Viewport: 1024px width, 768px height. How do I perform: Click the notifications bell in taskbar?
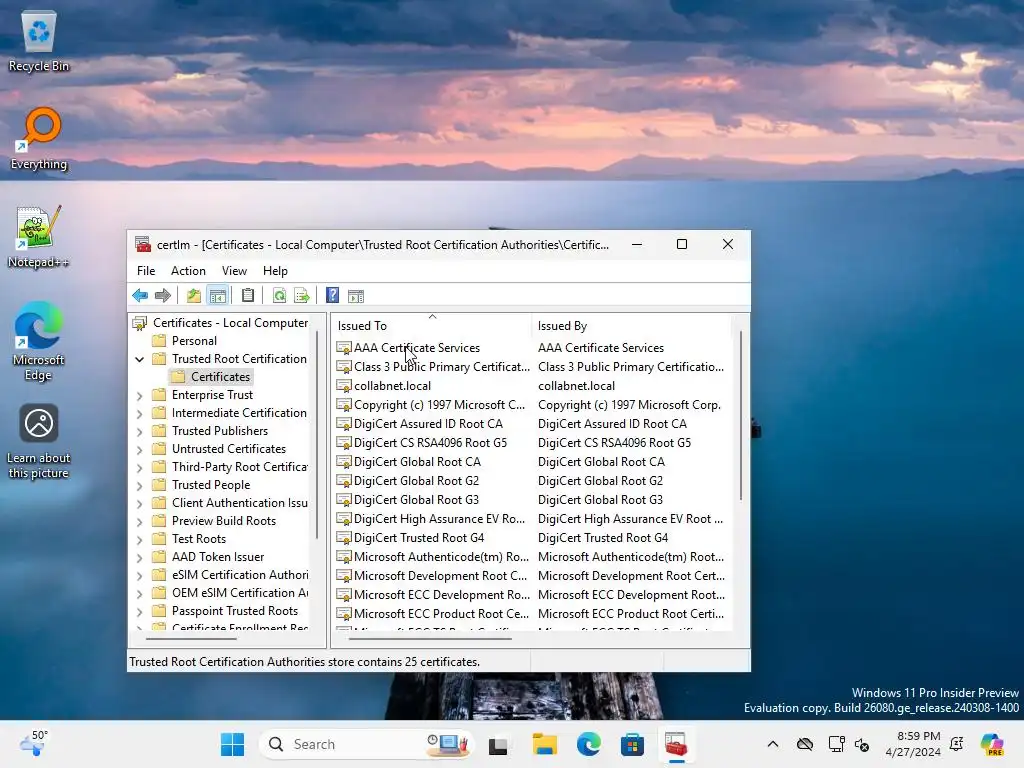[957, 744]
